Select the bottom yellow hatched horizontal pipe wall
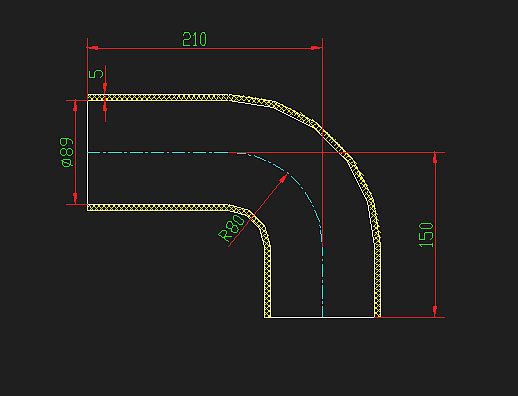This screenshot has height=396, width=518. point(159,208)
